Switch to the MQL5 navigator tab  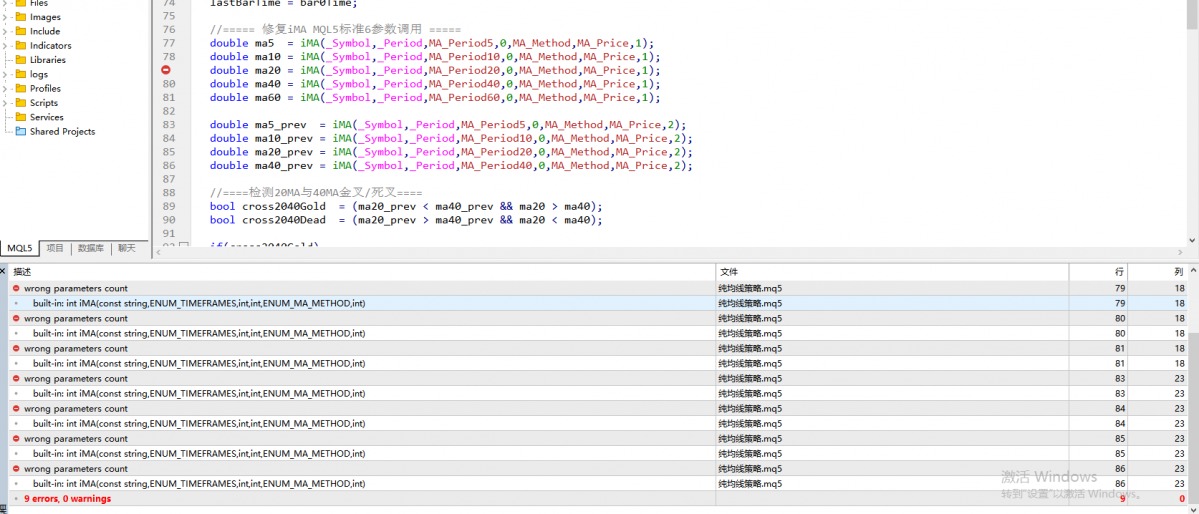pos(20,249)
